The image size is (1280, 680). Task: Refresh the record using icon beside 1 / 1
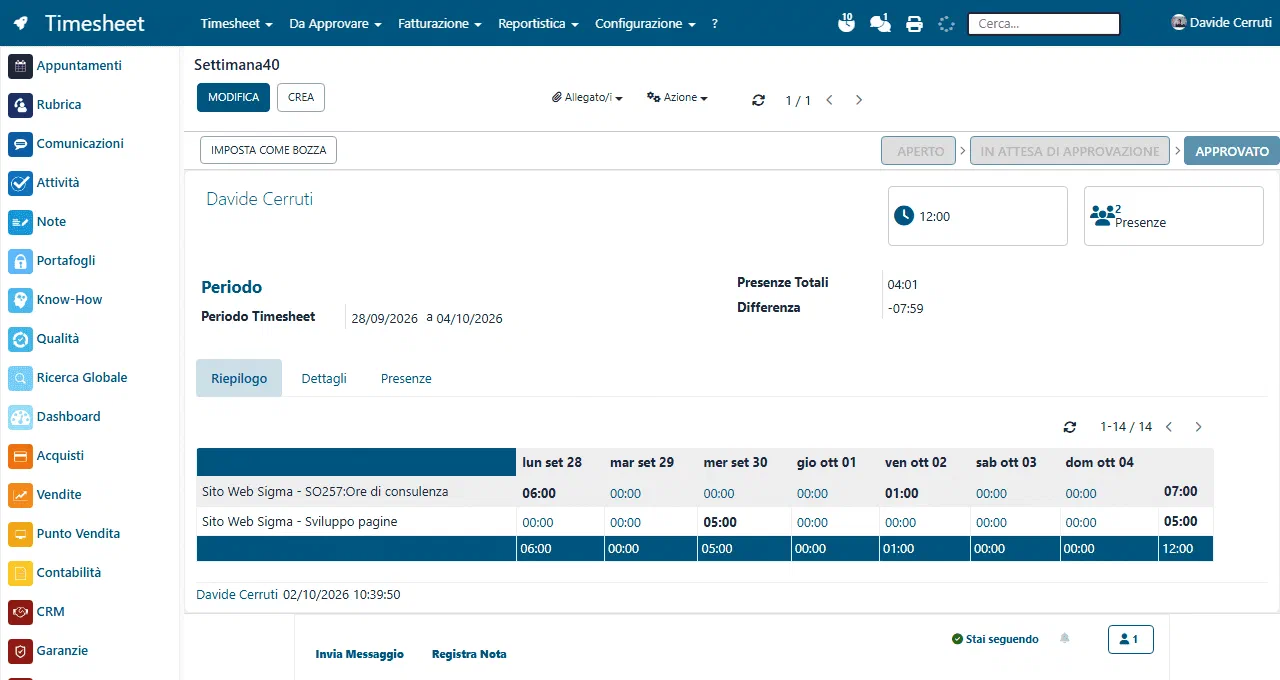point(758,100)
